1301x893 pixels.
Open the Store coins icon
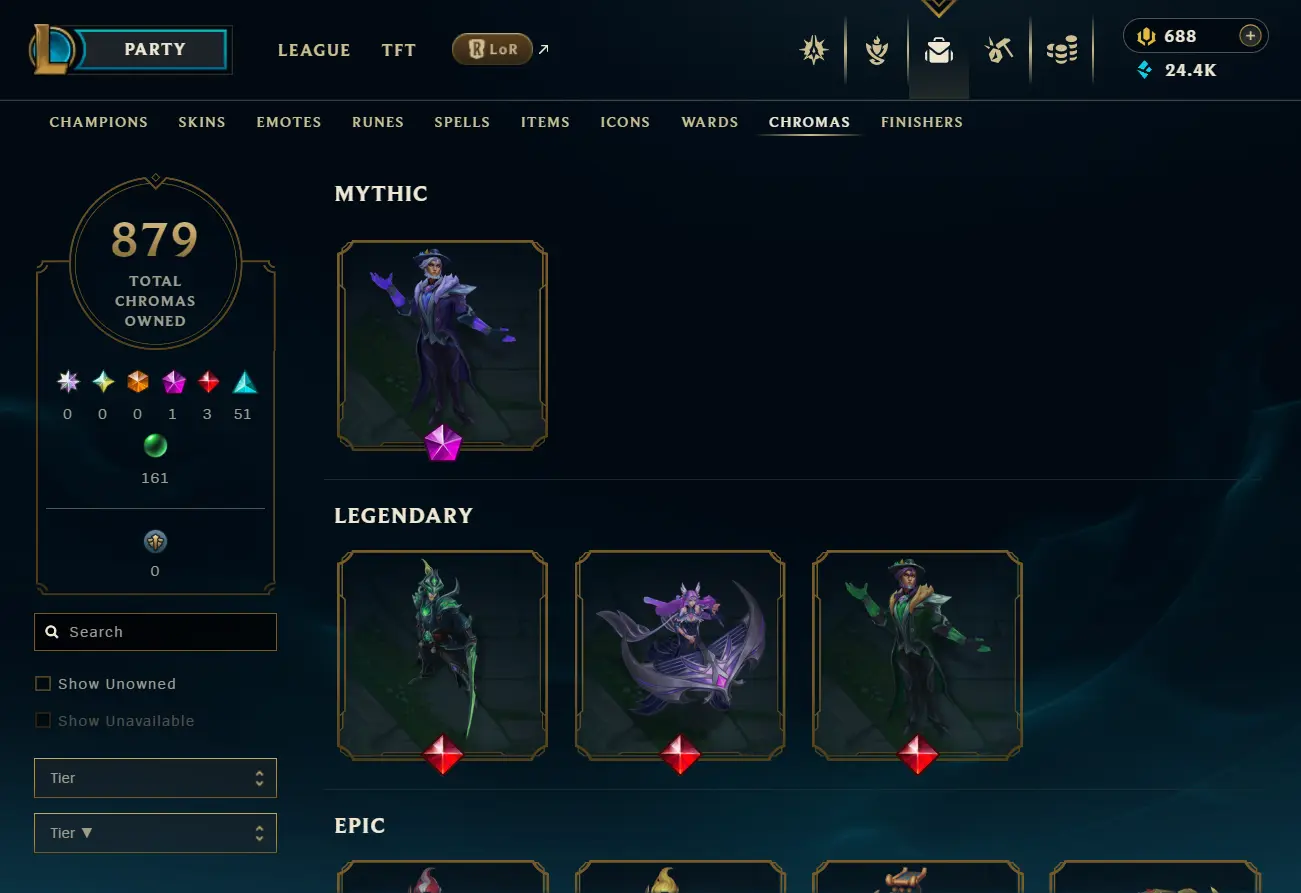point(1061,50)
